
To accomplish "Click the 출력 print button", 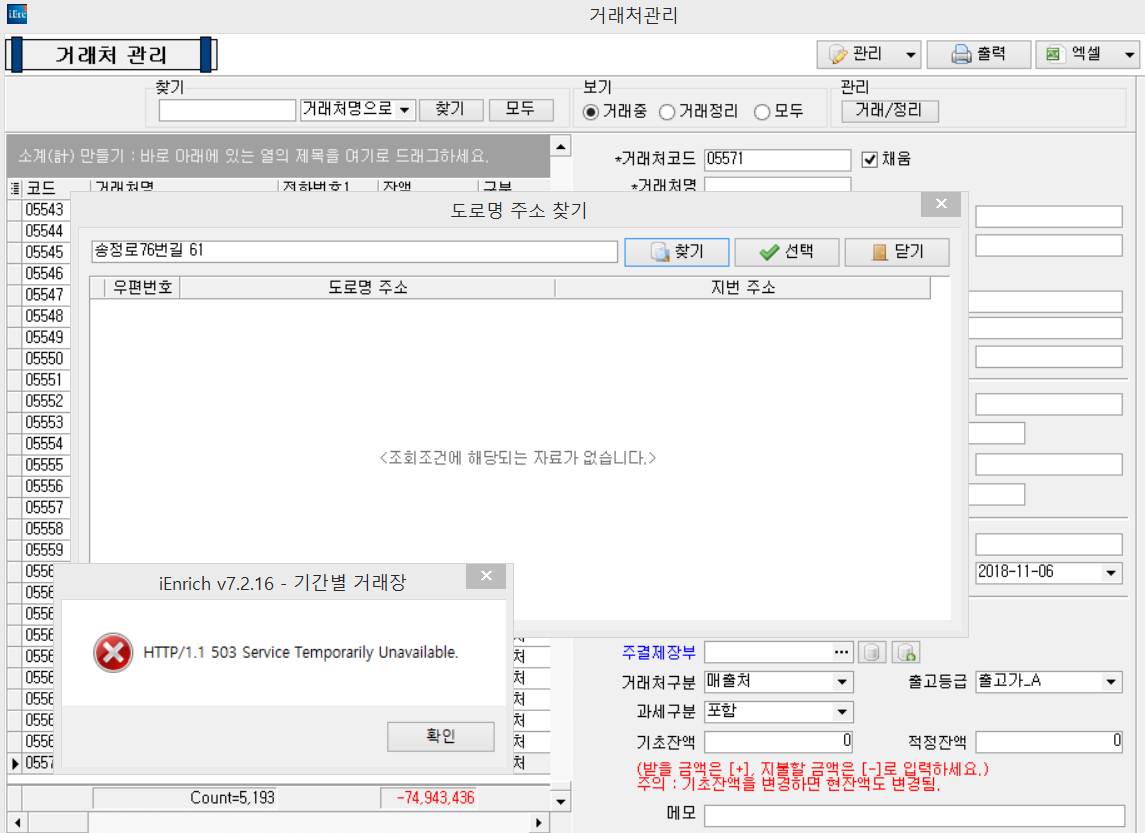I will click(x=977, y=54).
